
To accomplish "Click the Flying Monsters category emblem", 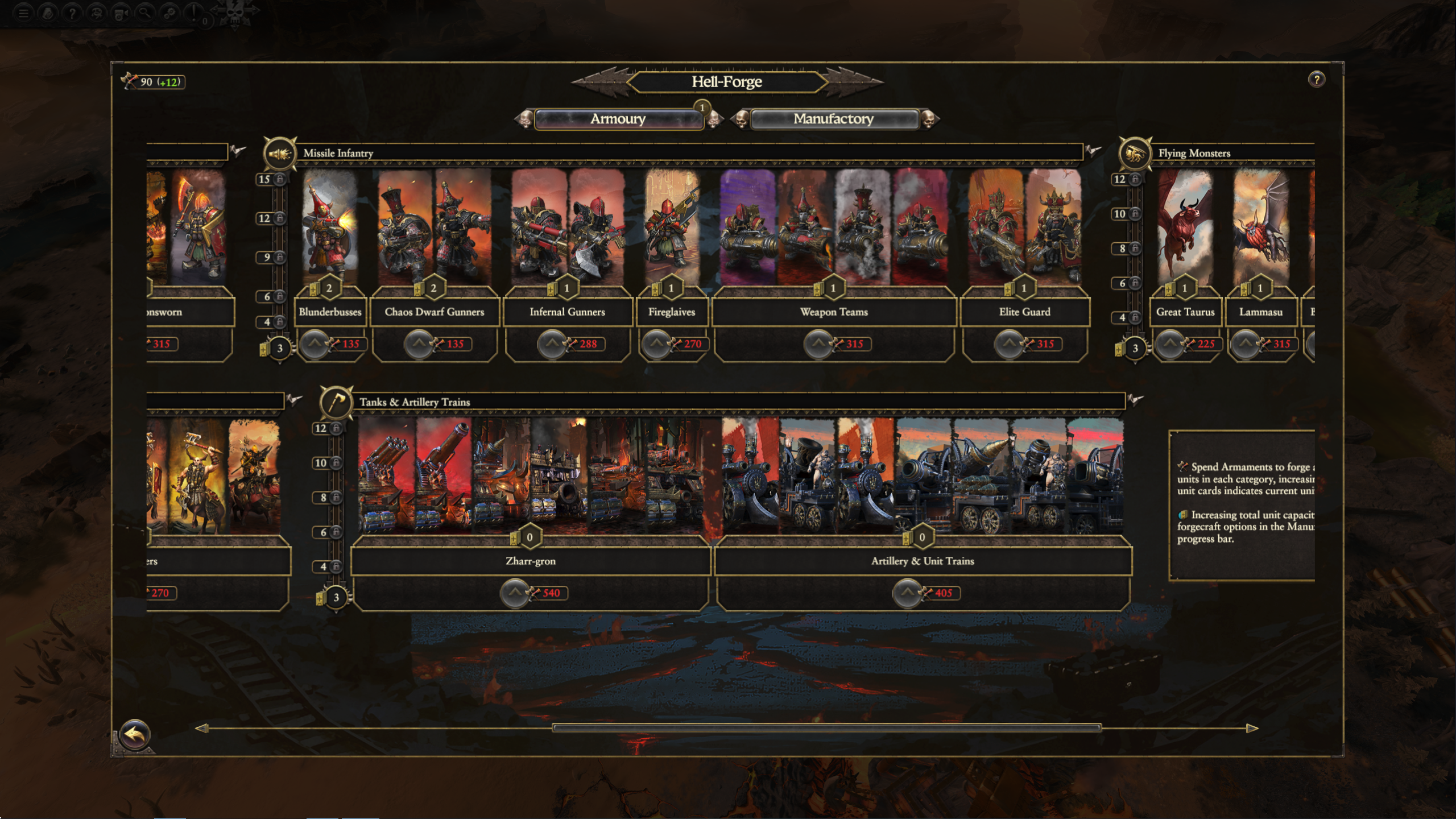I will tap(1135, 154).
